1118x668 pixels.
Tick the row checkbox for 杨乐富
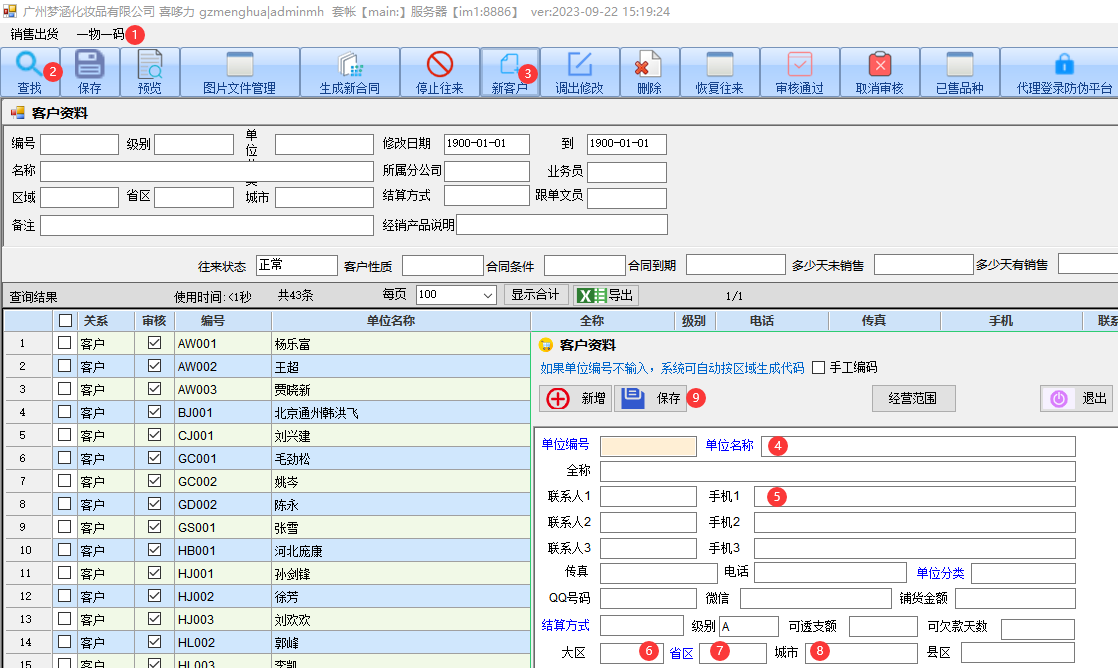(x=65, y=343)
